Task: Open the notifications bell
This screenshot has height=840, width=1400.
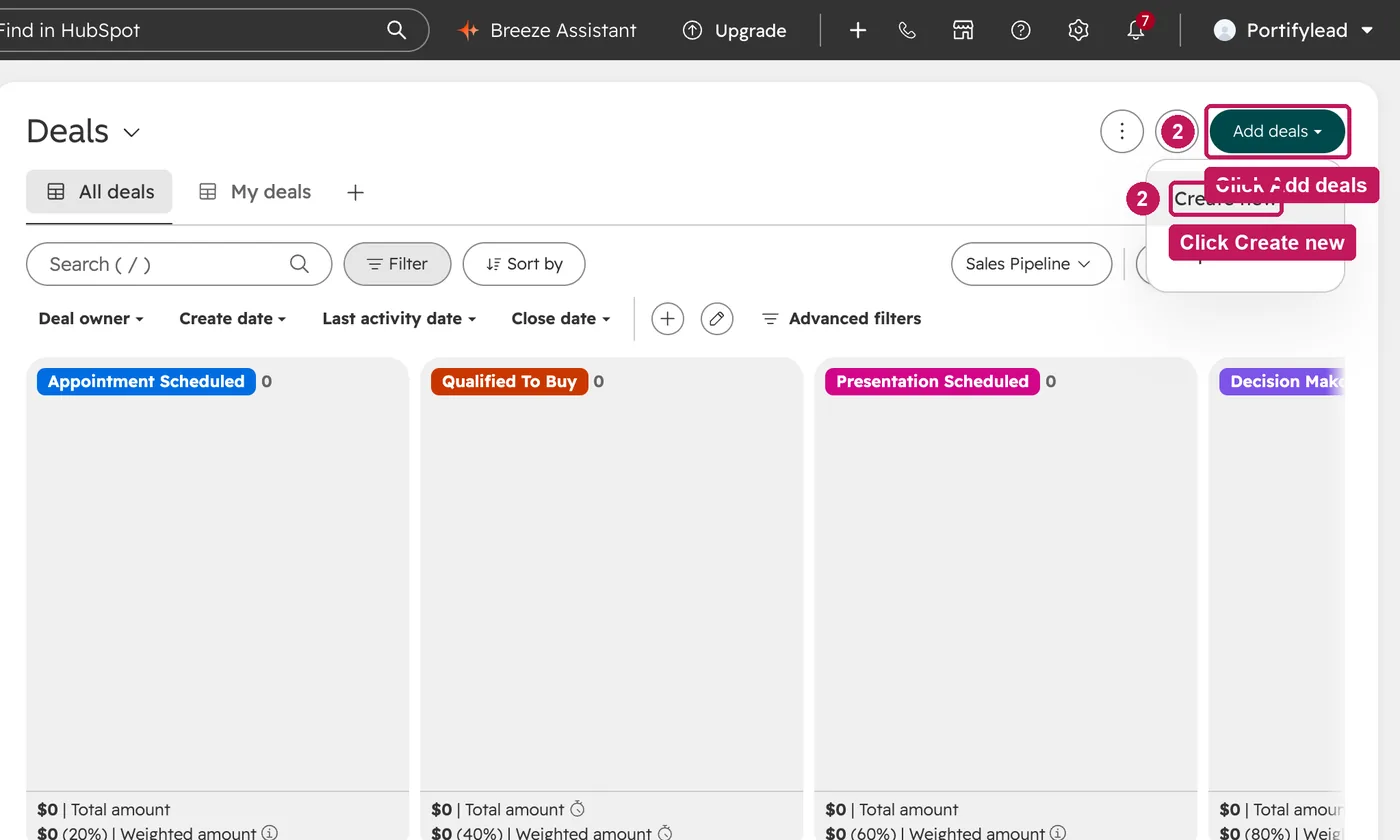Action: pyautogui.click(x=1137, y=29)
